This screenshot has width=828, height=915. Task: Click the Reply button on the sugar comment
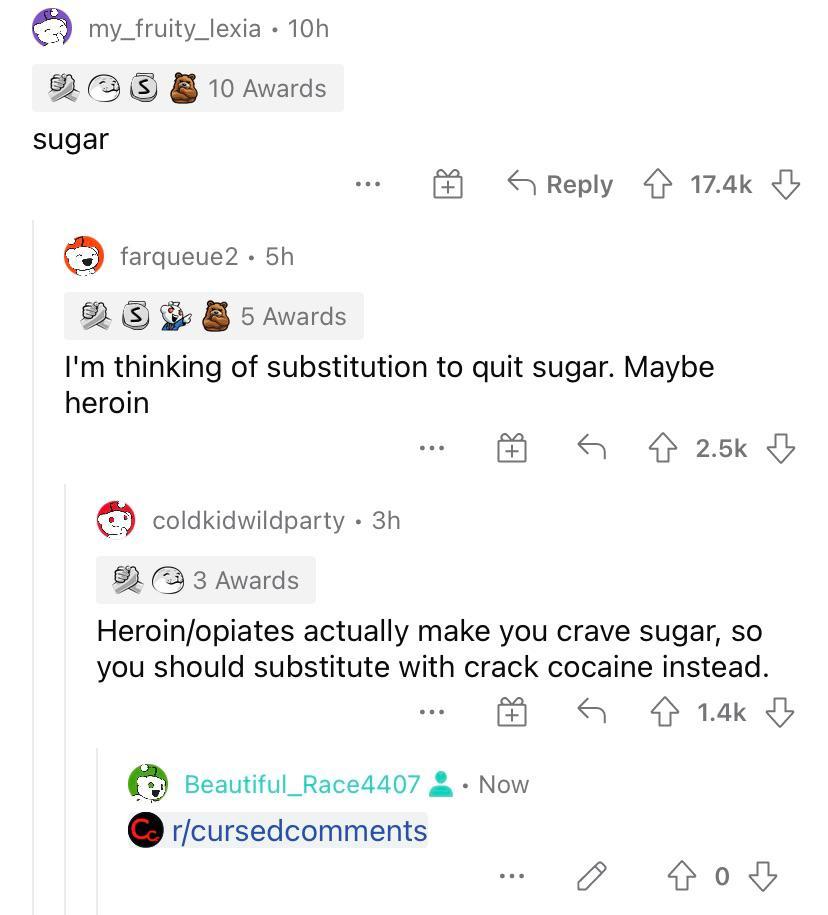558,184
